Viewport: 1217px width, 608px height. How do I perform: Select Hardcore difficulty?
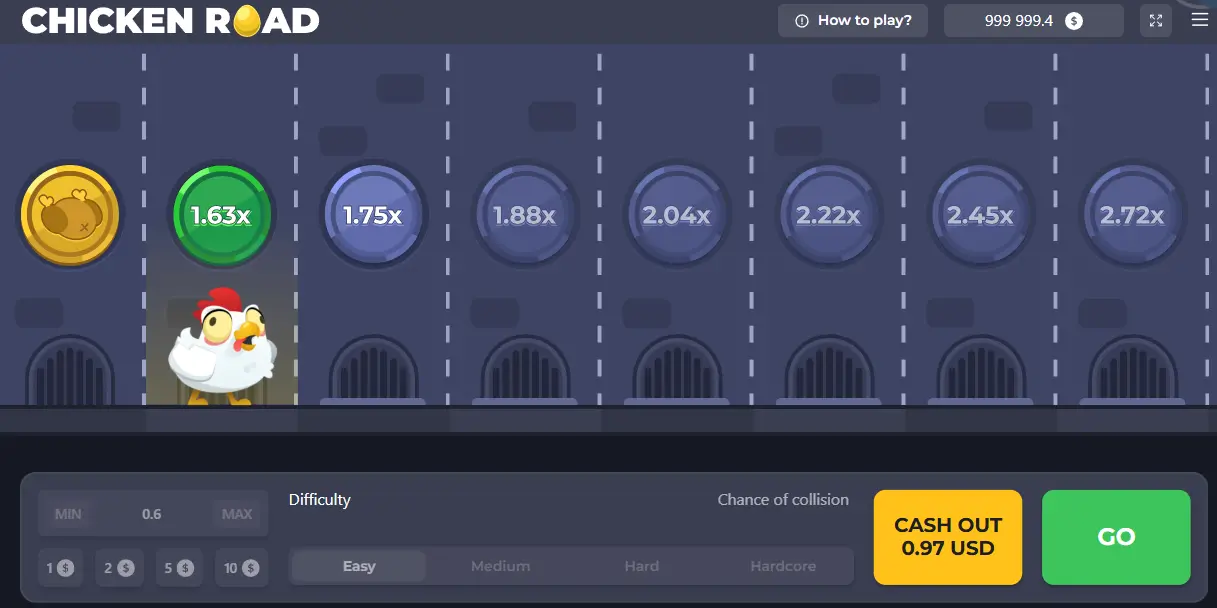click(x=783, y=566)
